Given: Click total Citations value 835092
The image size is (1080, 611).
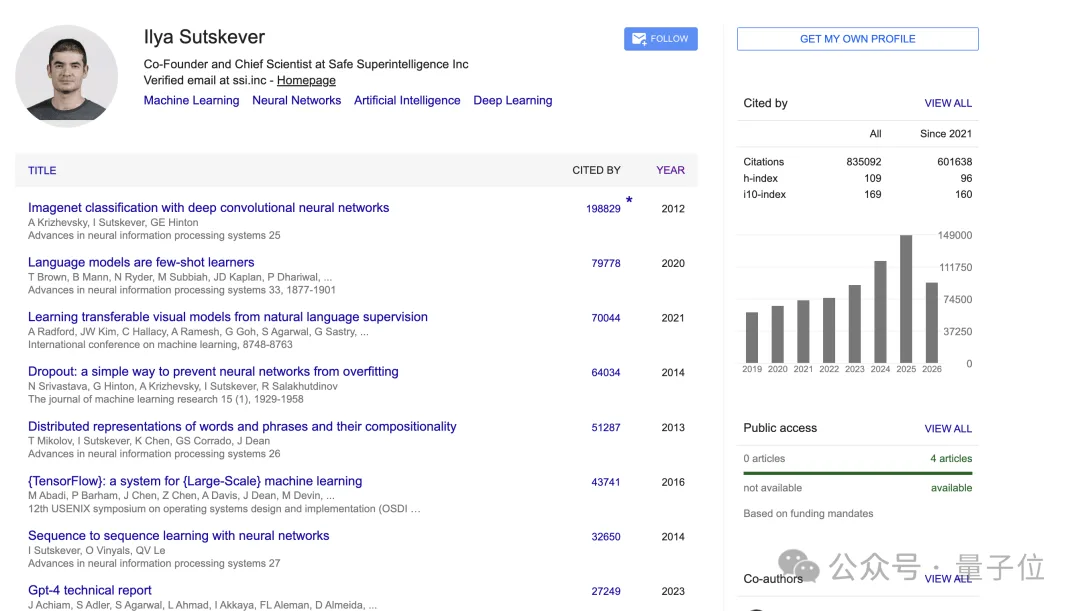Looking at the screenshot, I should 864,162.
